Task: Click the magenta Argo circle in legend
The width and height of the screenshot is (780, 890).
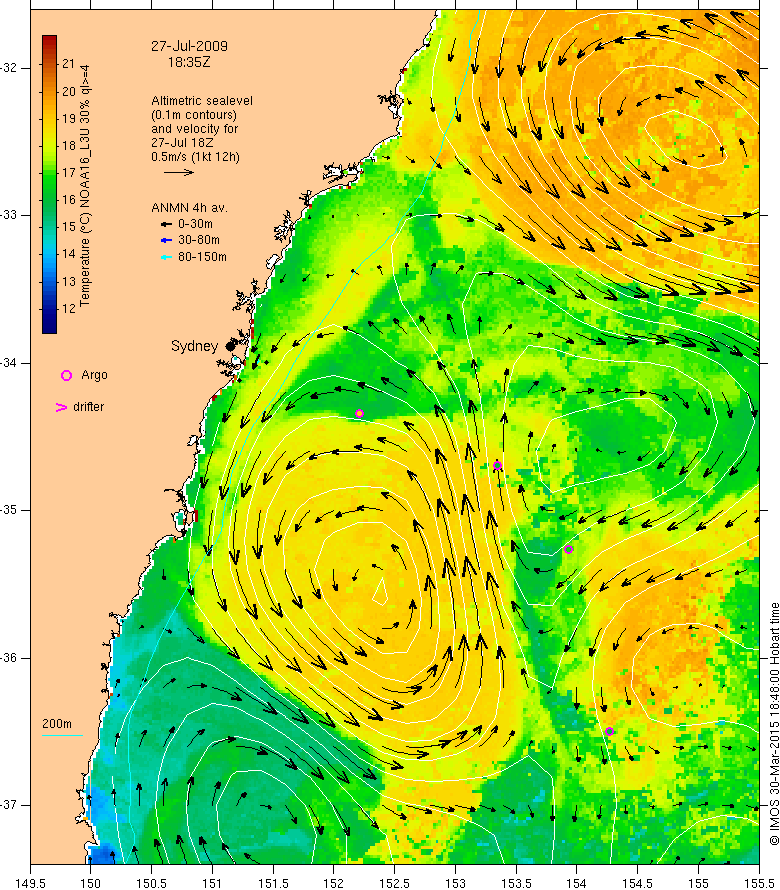Action: coord(66,375)
